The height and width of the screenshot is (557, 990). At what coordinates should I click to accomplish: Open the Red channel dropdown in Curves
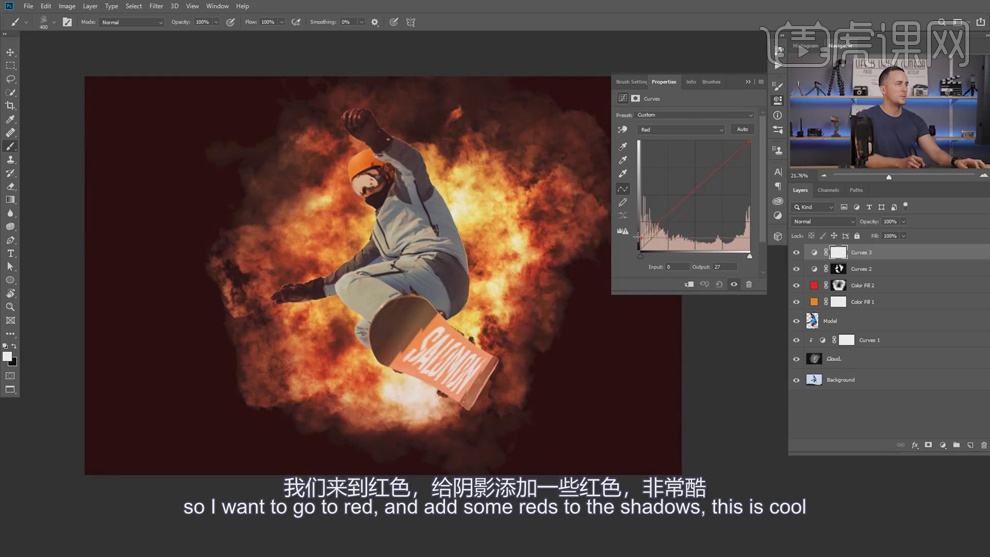click(681, 130)
